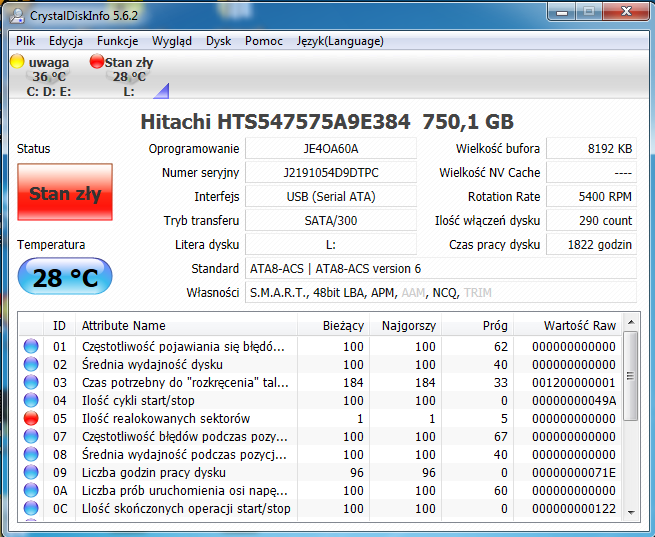The image size is (655, 537).
Task: Click the scrollbar down arrow in attribute list
Action: click(631, 512)
